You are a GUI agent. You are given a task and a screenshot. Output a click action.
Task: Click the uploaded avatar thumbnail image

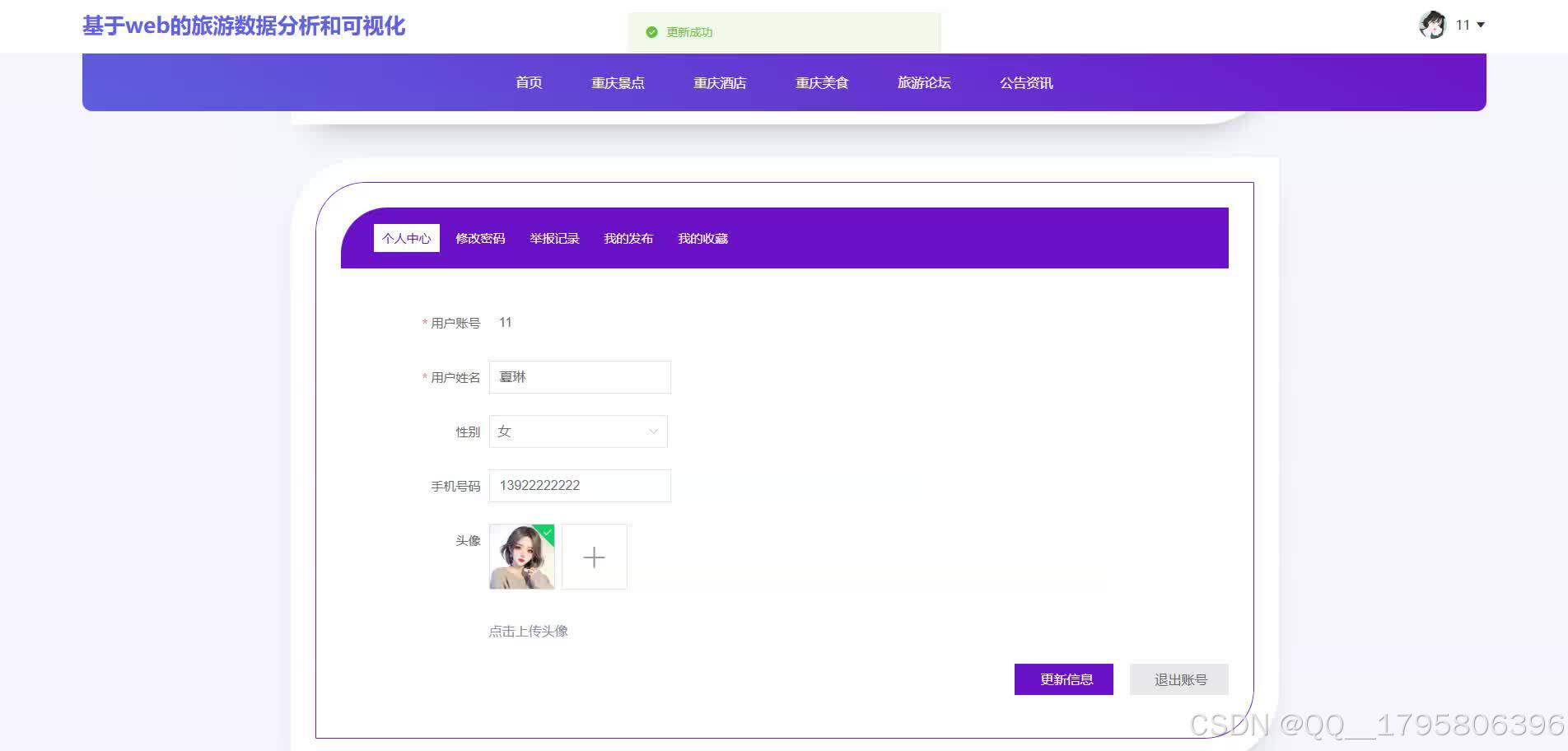(520, 557)
